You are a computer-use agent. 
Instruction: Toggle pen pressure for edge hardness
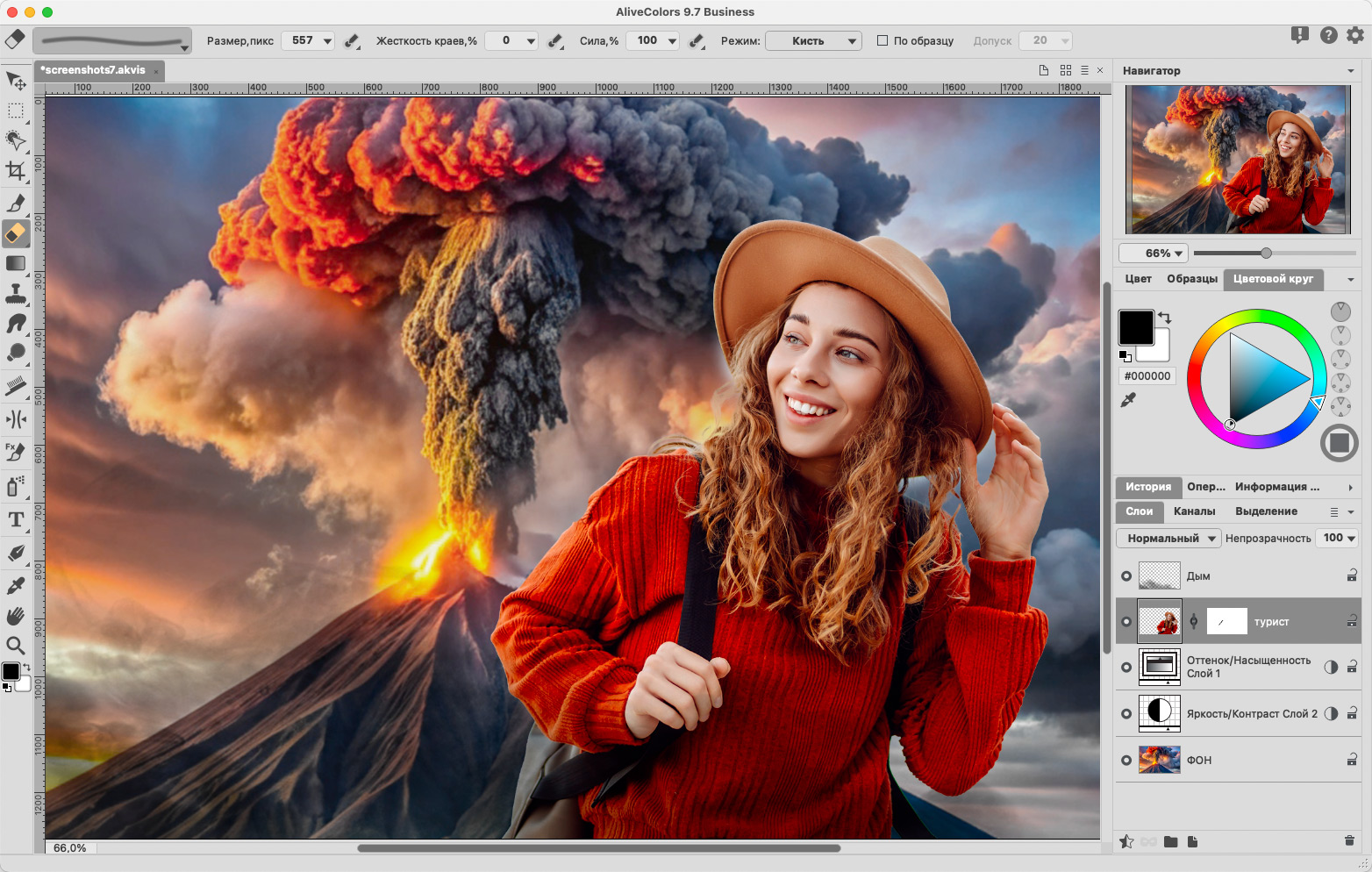pyautogui.click(x=555, y=40)
